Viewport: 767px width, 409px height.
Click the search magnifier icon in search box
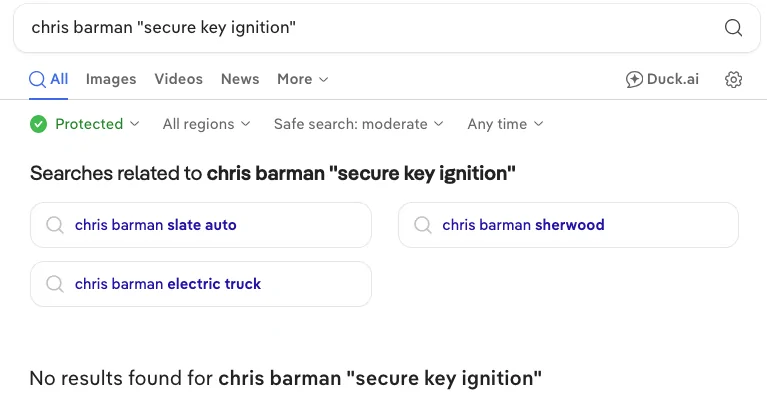click(x=733, y=28)
